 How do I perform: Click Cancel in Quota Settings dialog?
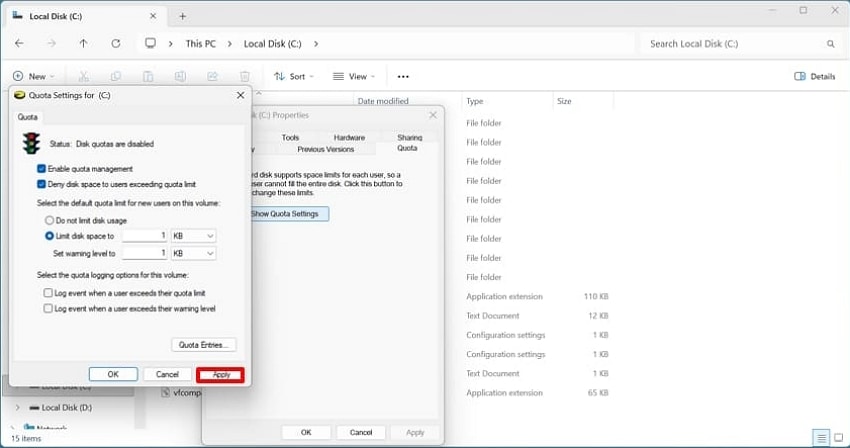[167, 374]
